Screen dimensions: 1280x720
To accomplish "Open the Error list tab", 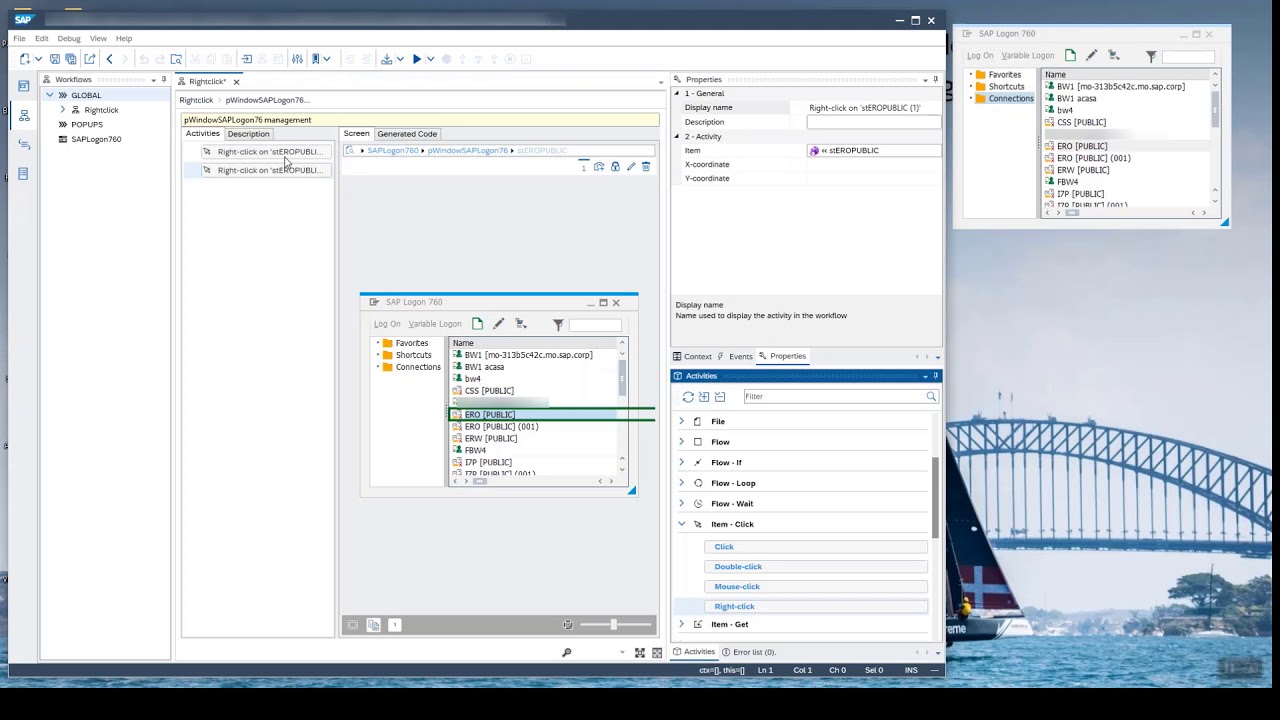I will tap(748, 652).
